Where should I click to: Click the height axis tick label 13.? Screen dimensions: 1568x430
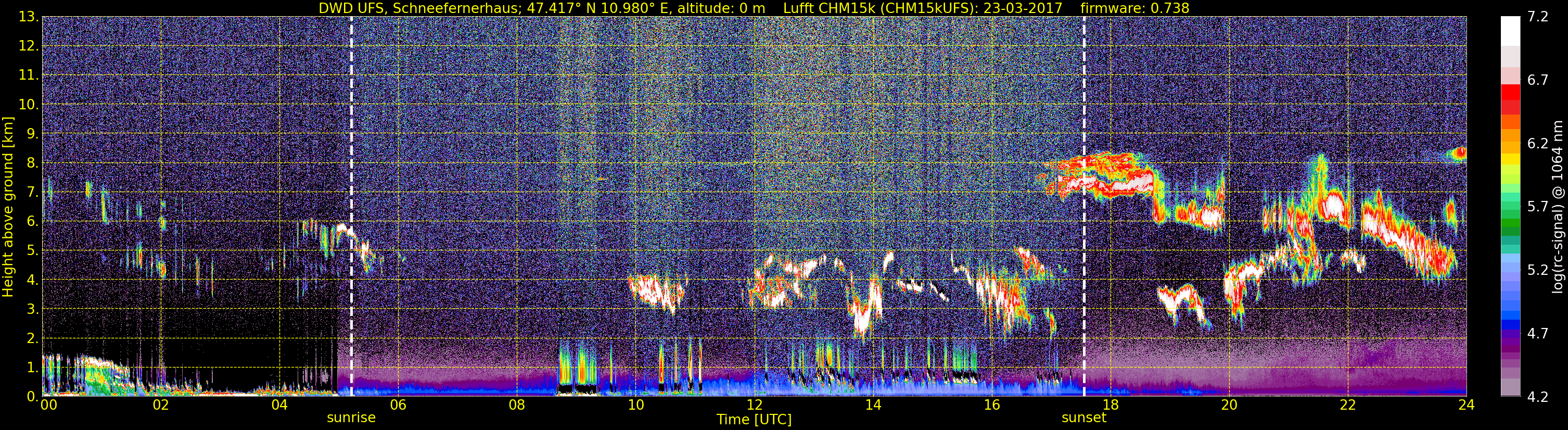pyautogui.click(x=29, y=17)
